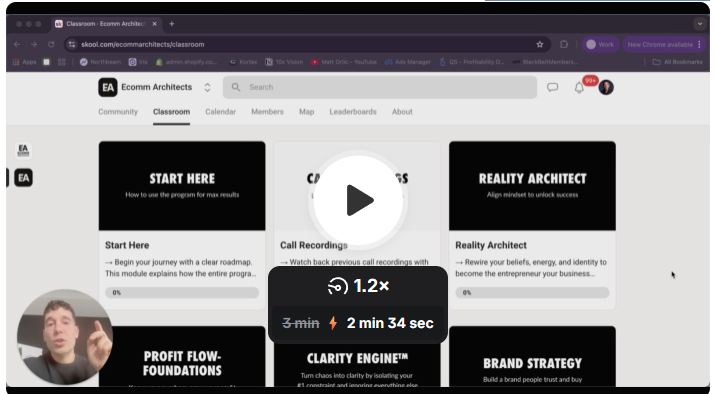Open the All Bookmarks folder
The image size is (718, 394).
677,62
